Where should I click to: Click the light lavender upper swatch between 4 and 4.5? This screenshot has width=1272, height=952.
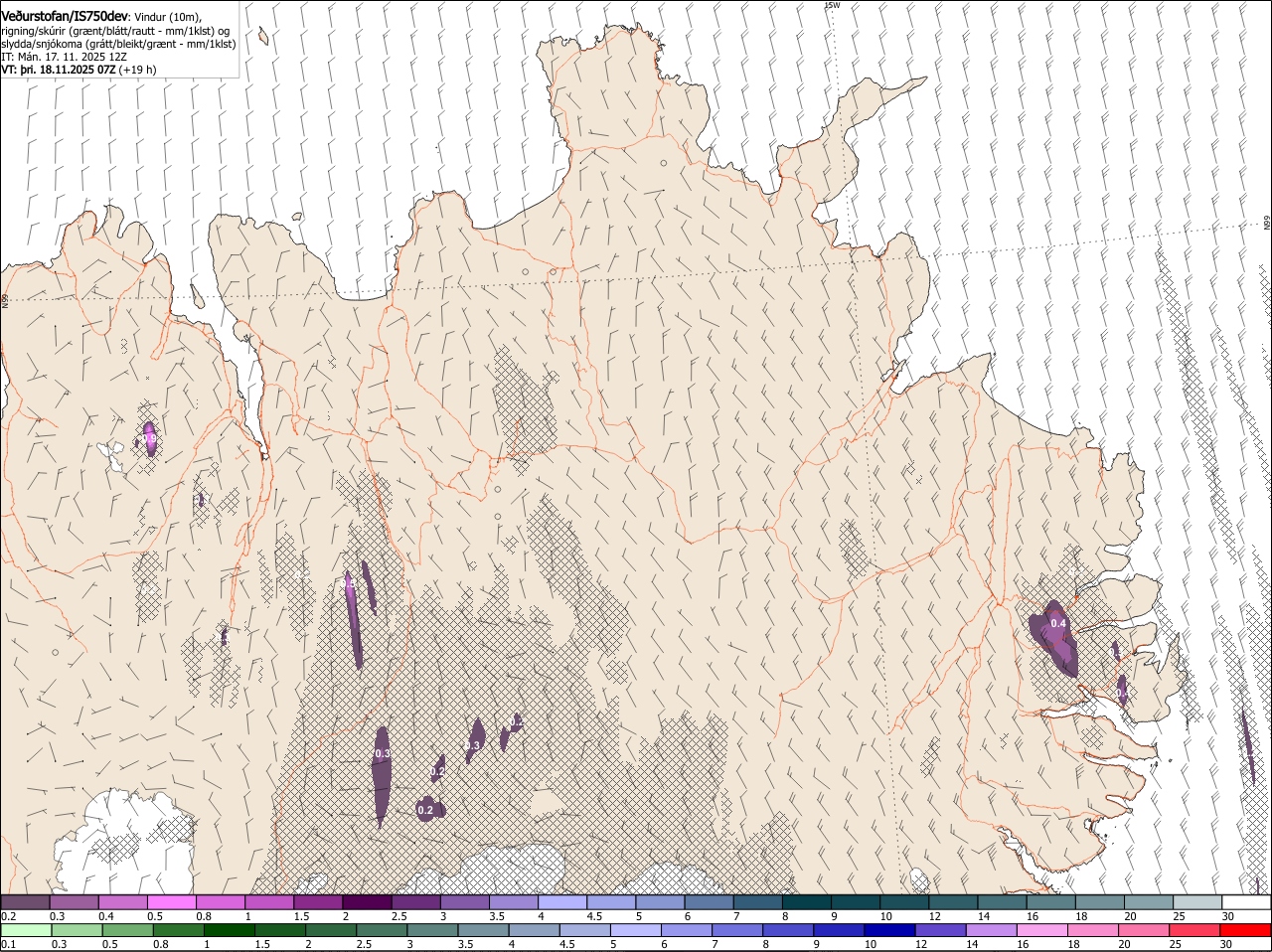pyautogui.click(x=562, y=902)
